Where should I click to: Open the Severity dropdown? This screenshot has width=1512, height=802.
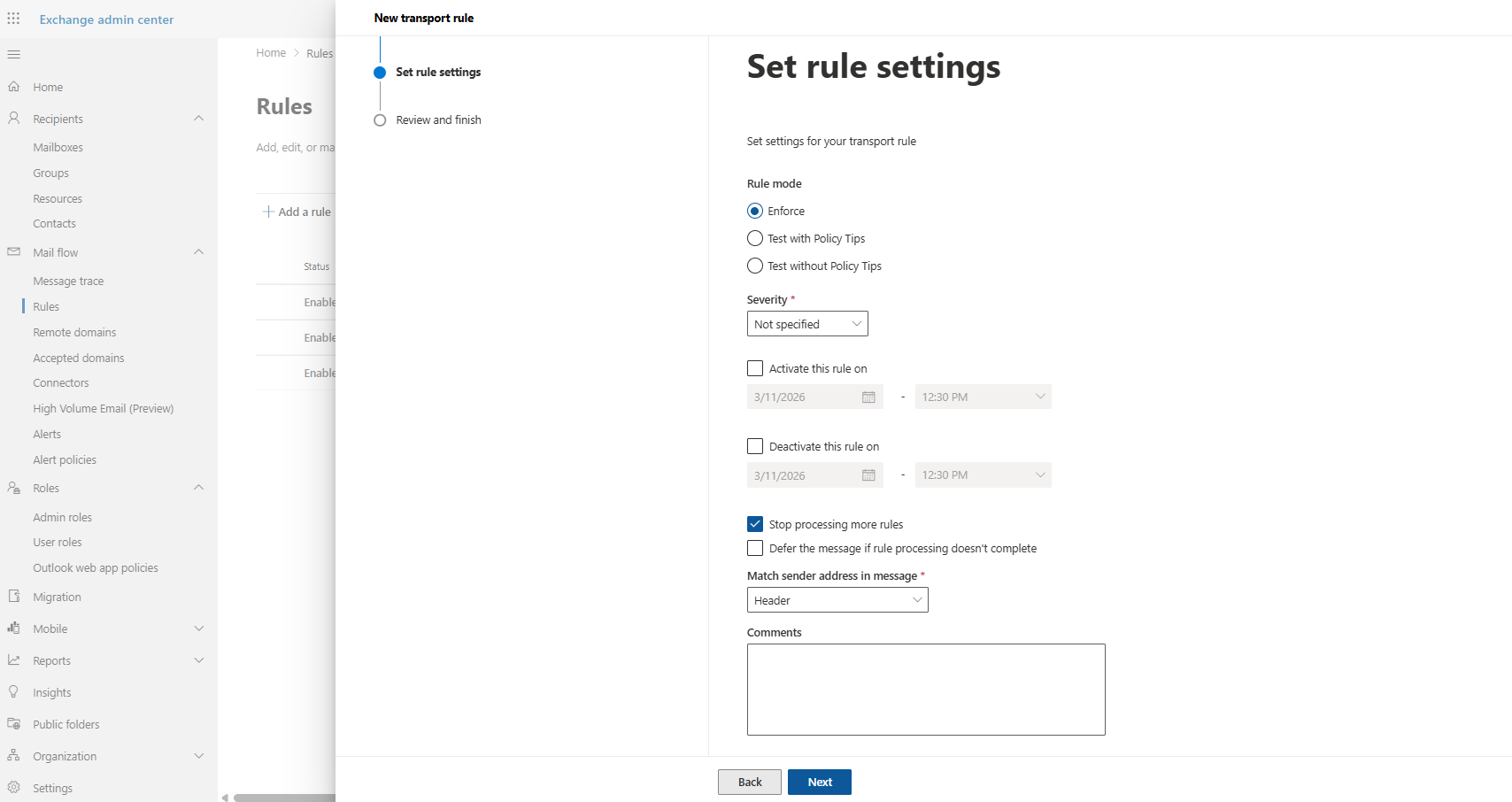[x=807, y=324]
